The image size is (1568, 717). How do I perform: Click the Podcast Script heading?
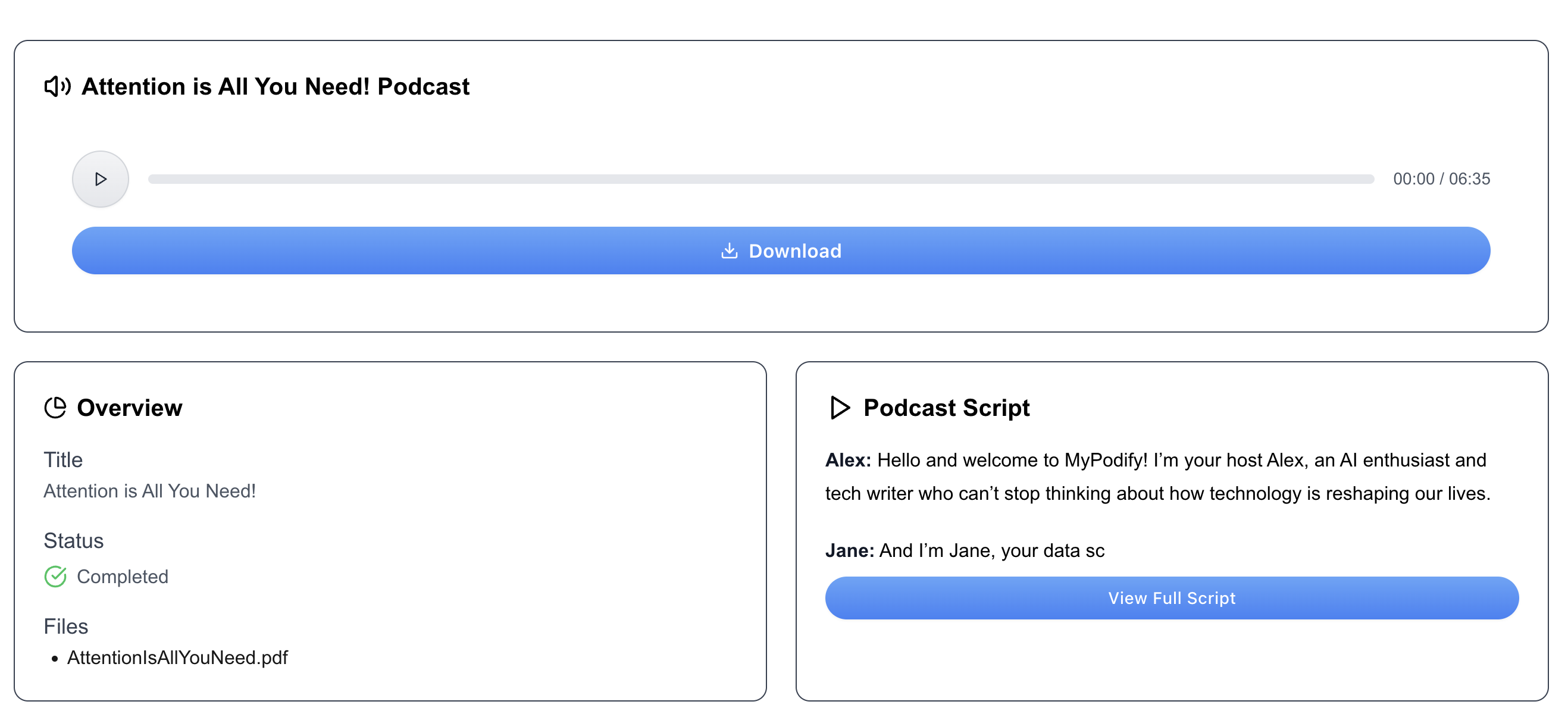947,408
